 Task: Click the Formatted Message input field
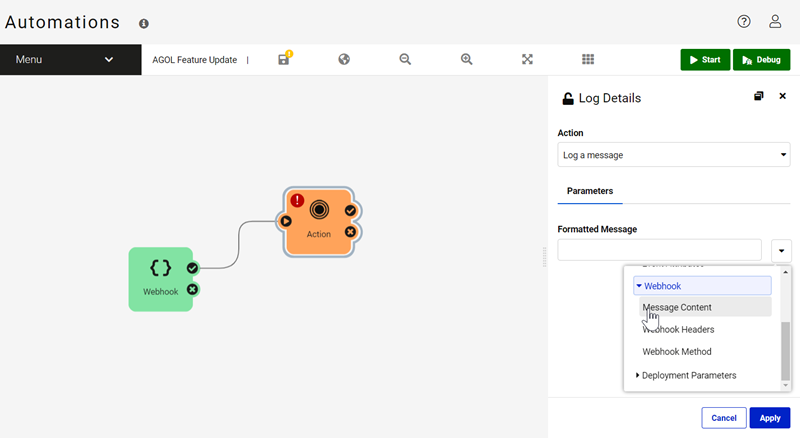pos(659,250)
